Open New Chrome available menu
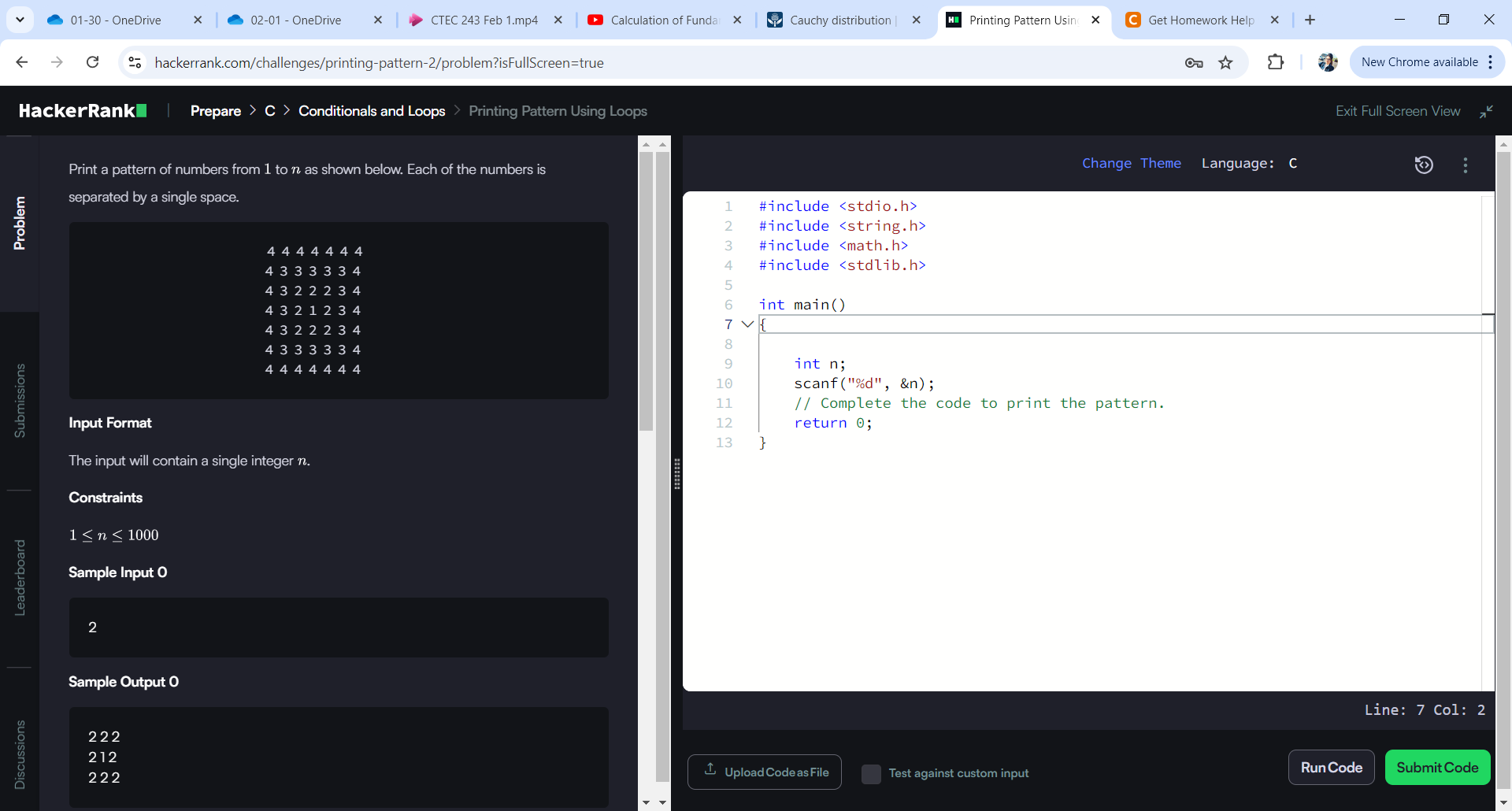Viewport: 1512px width, 811px height. [1427, 62]
